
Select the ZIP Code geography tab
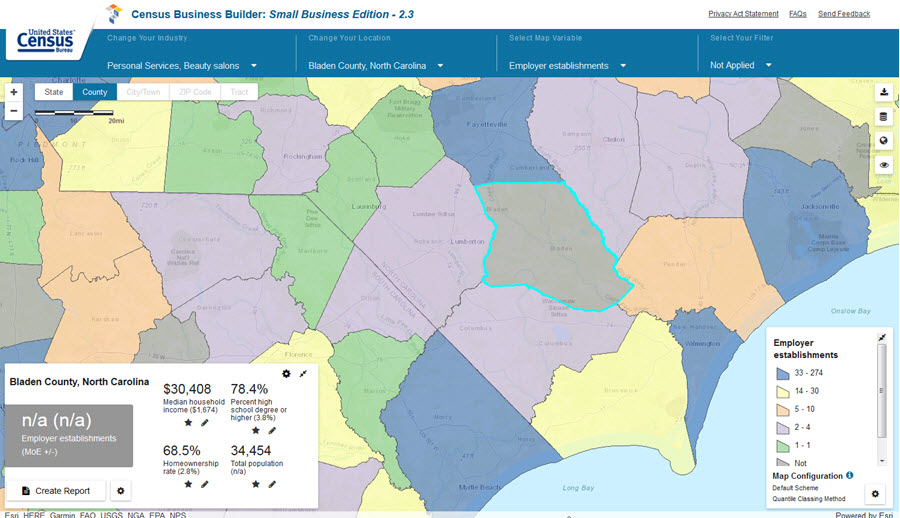tap(195, 92)
